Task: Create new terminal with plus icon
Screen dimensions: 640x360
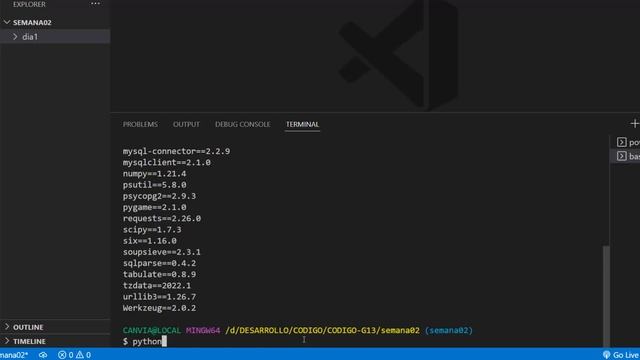Action: point(634,123)
